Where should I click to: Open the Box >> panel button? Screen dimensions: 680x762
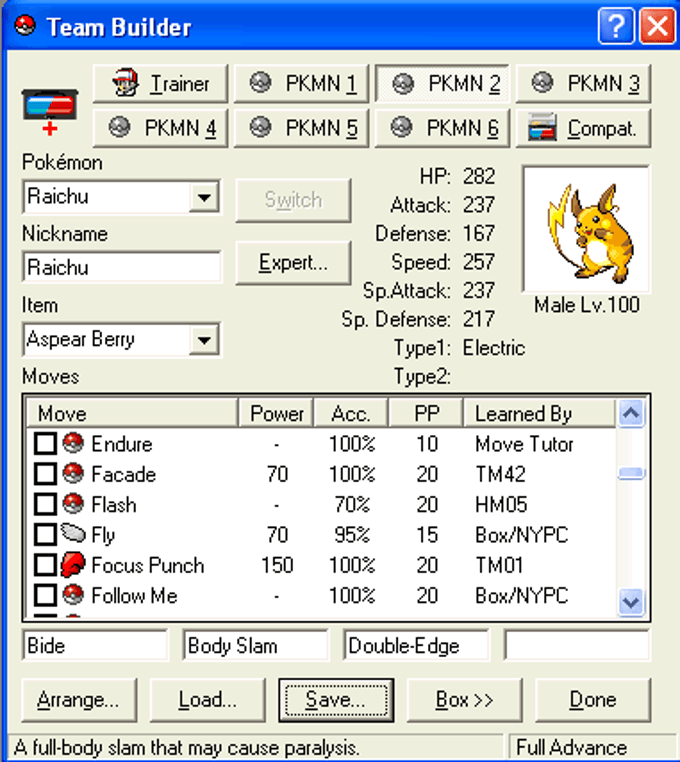(464, 700)
